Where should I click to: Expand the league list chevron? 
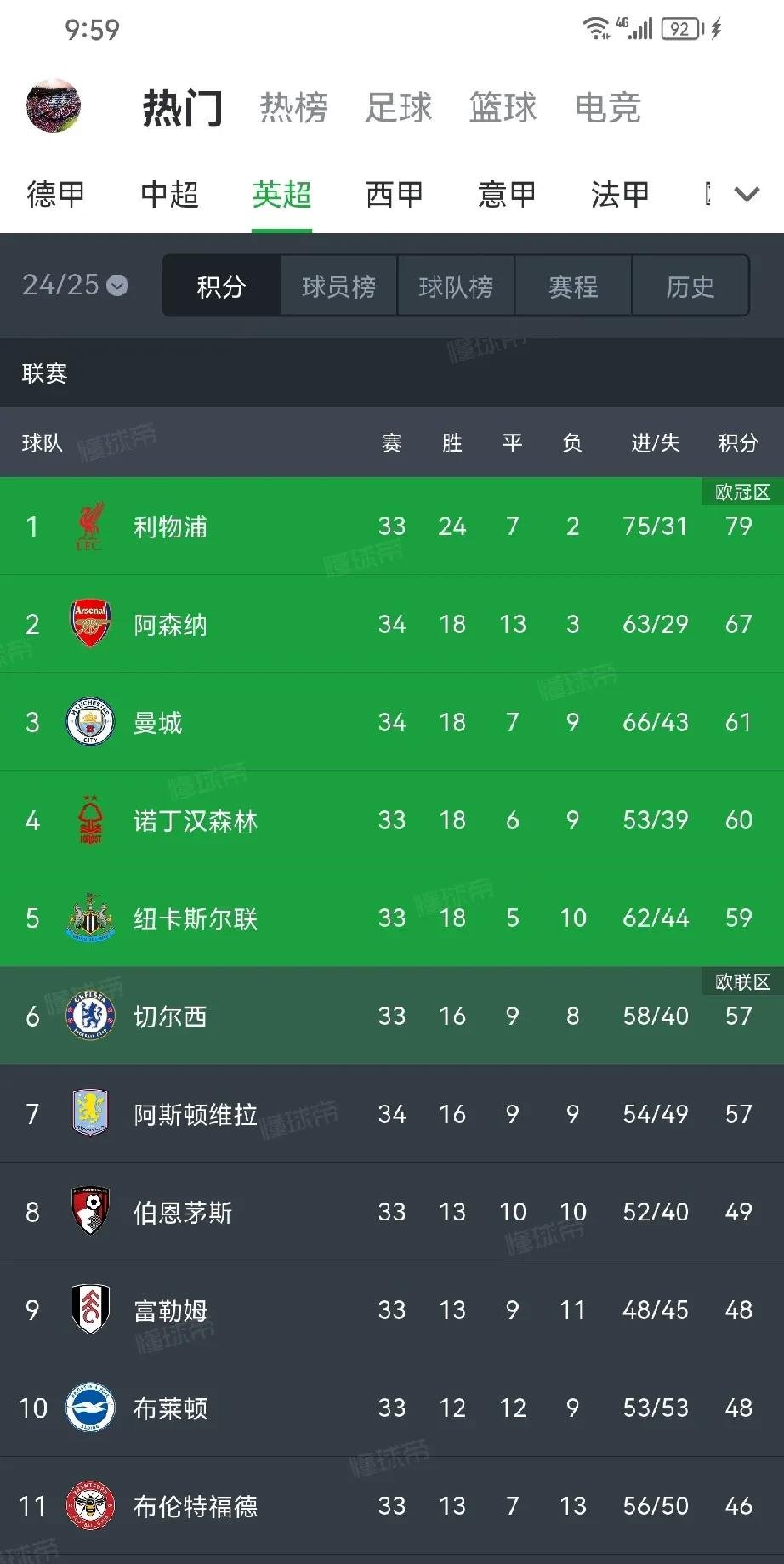click(x=746, y=194)
